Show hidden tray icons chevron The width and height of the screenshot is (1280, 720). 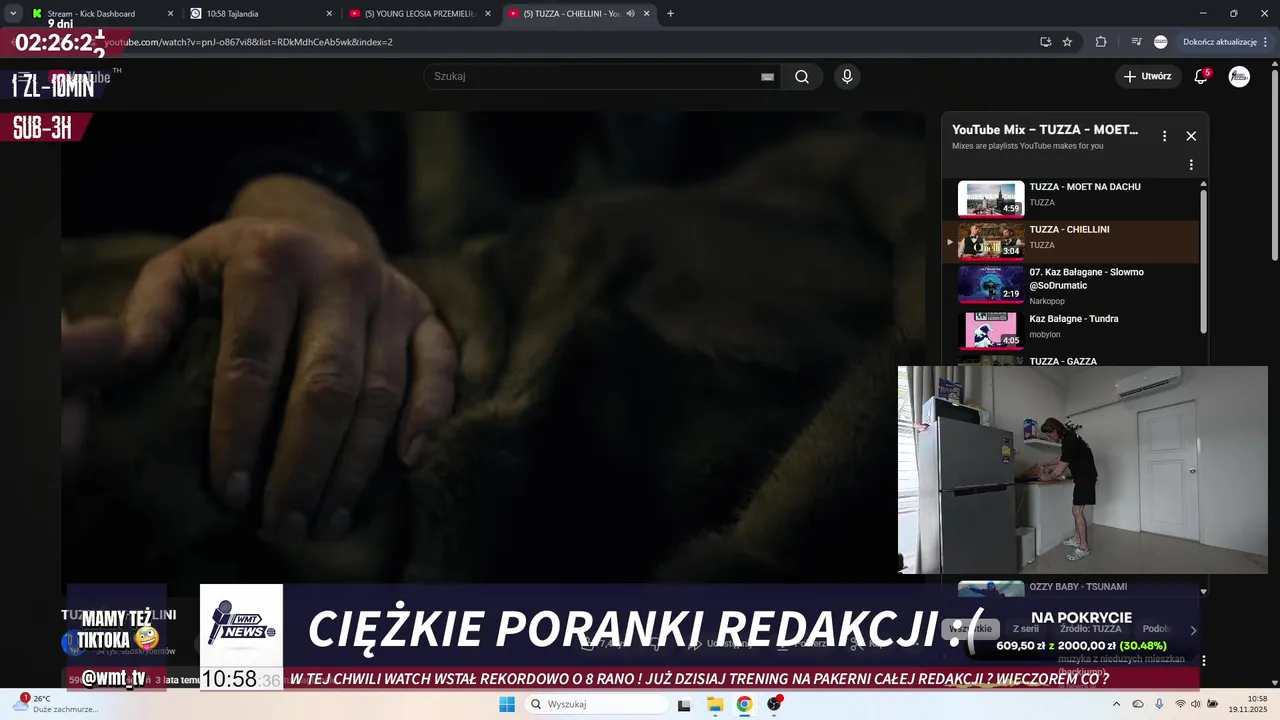click(1117, 704)
